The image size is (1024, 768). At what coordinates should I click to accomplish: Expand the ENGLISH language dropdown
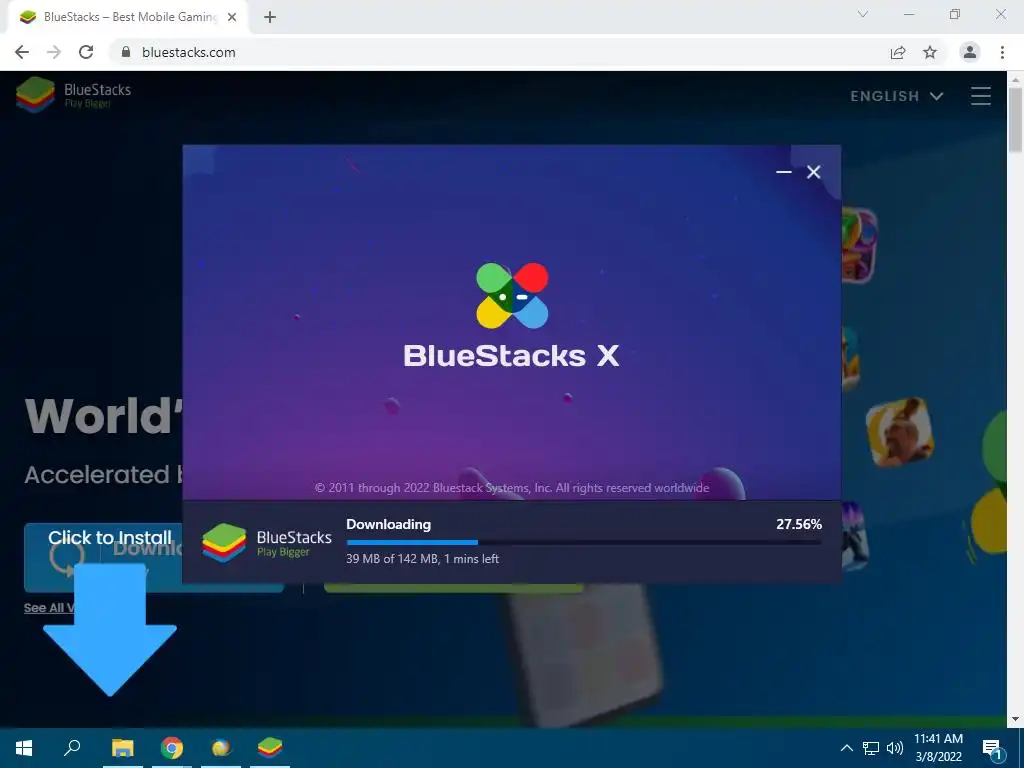click(897, 96)
